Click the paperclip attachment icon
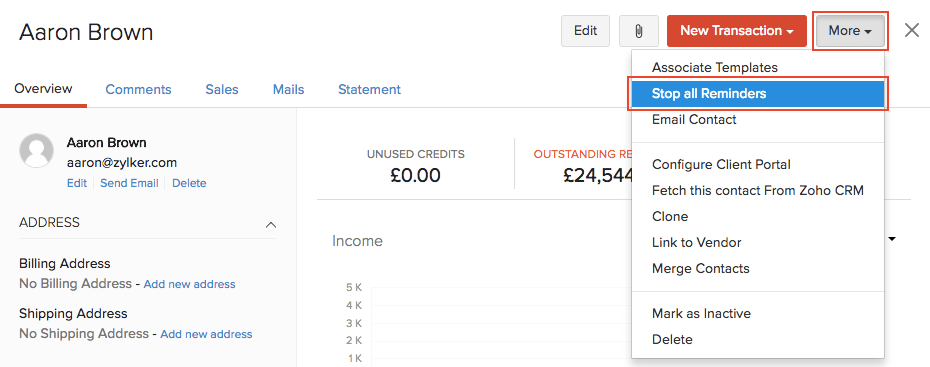Screen dimensions: 930x367 pyautogui.click(x=639, y=31)
